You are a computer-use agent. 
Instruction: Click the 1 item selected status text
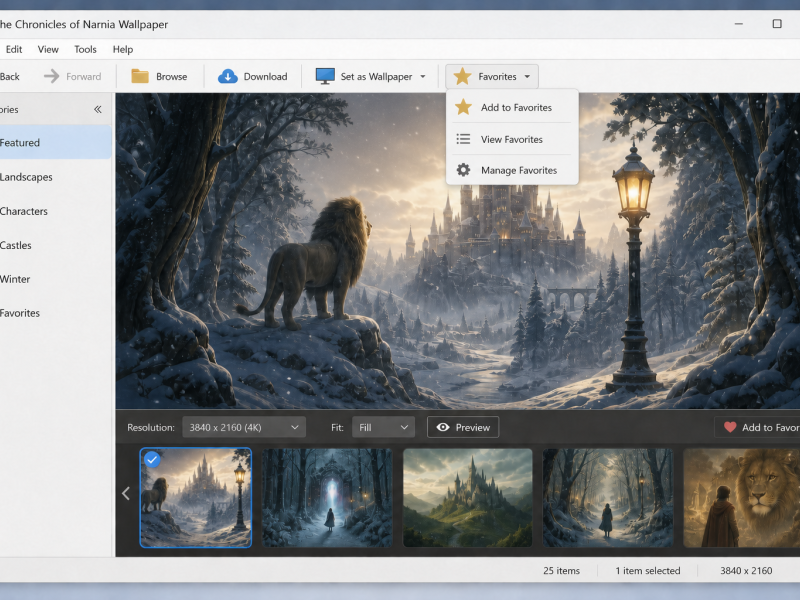click(647, 570)
